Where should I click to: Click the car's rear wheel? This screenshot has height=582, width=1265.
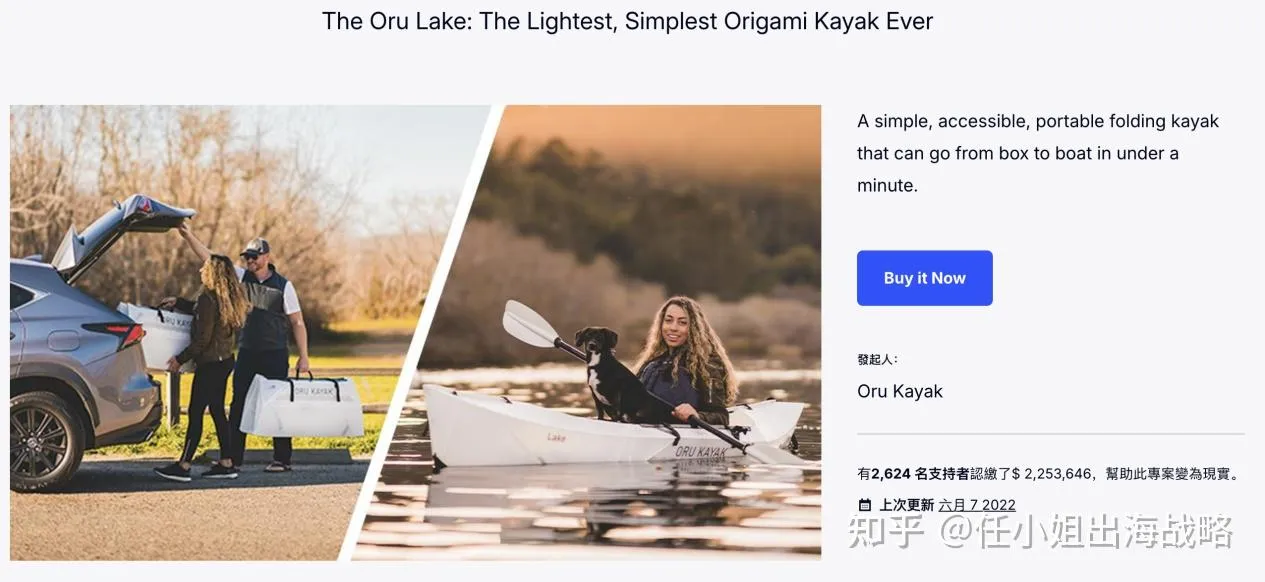[45, 441]
